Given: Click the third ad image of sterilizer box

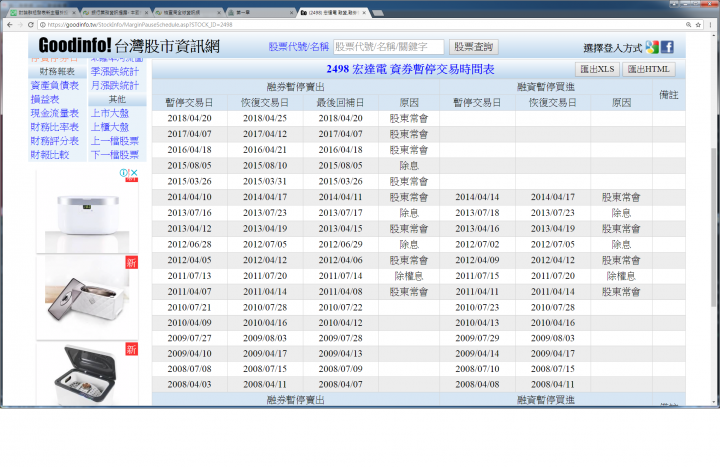Looking at the screenshot, I should pos(87,373).
